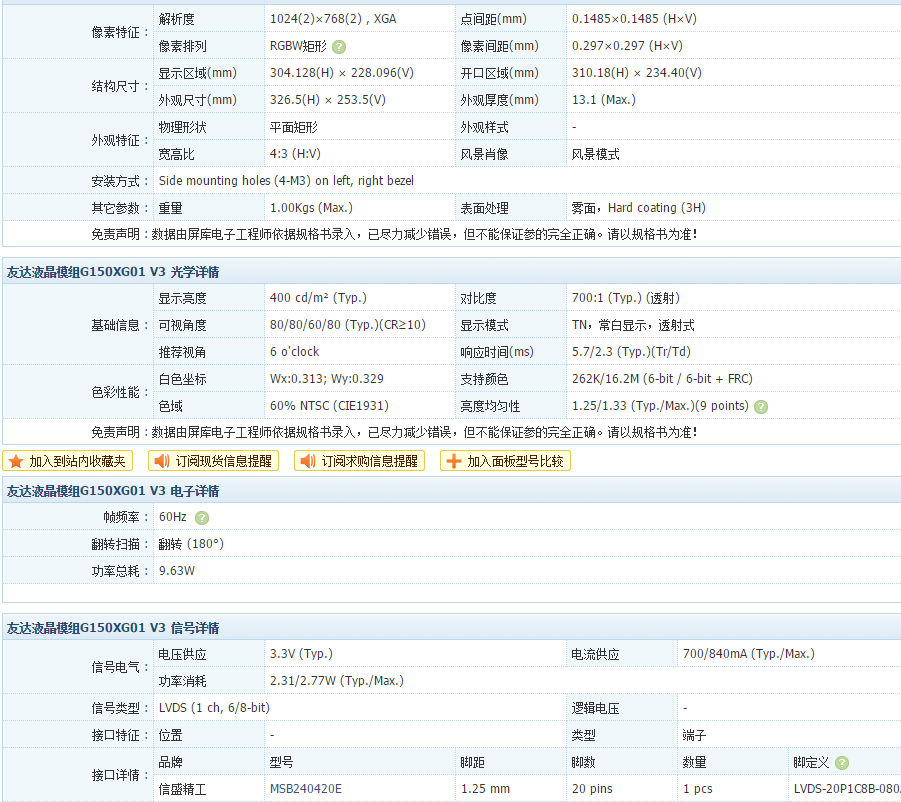
Task: Subscribe to stock alerts 订阅现货信息提醒
Action: point(214,461)
